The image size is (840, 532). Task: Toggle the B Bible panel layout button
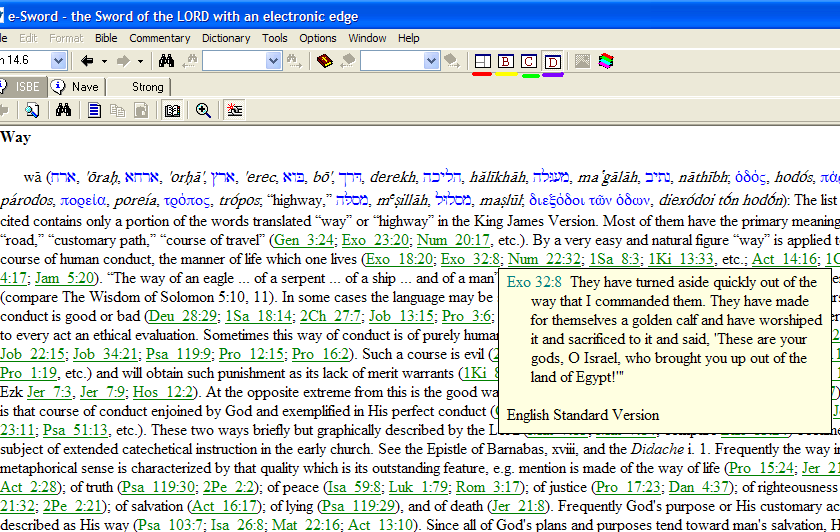pos(505,61)
